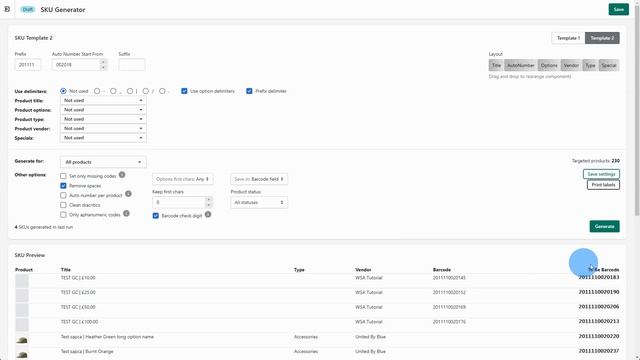This screenshot has height=360, width=640.
Task: Open the Product type dropdown
Action: 103,119
